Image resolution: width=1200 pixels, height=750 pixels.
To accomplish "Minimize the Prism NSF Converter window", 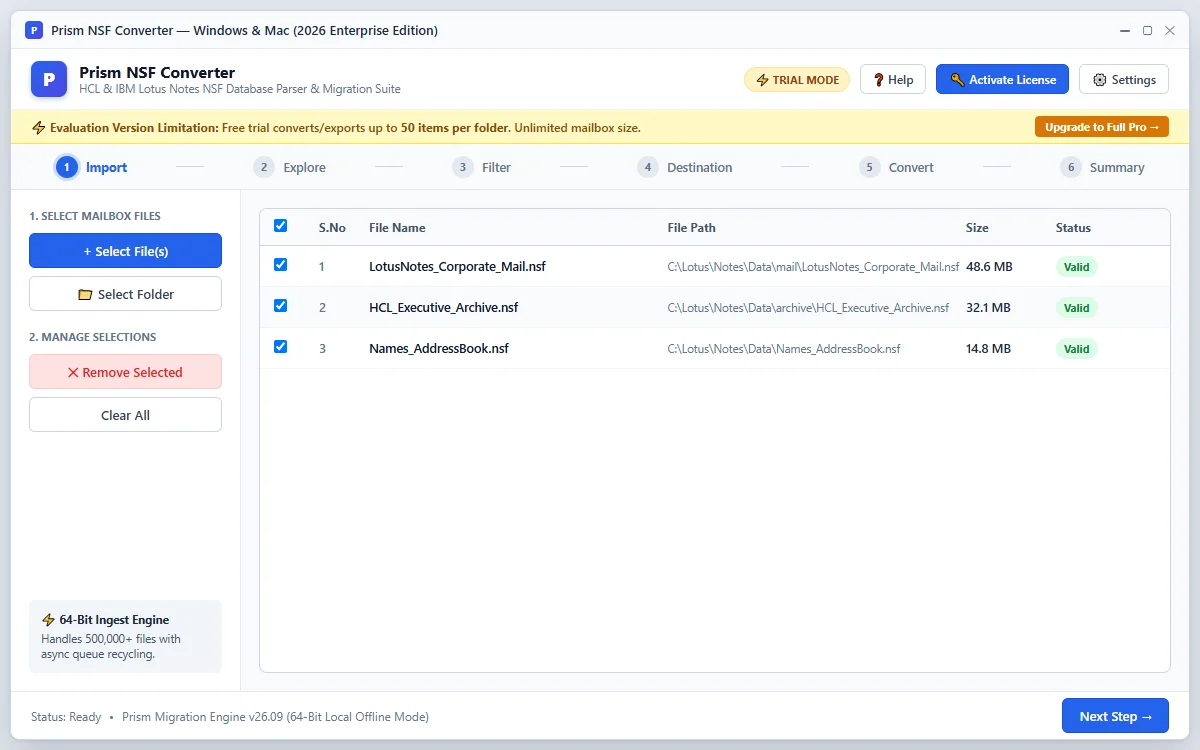I will [1124, 30].
